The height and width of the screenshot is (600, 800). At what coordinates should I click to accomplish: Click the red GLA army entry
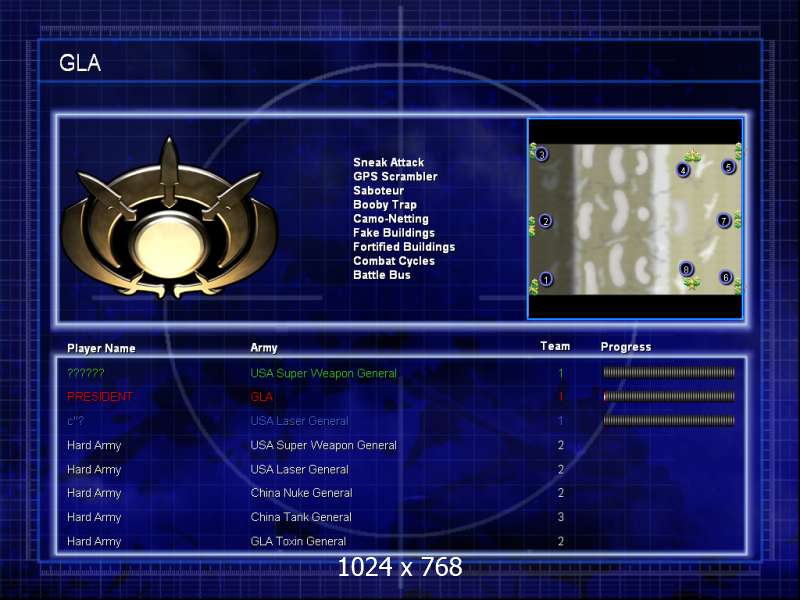pos(262,396)
